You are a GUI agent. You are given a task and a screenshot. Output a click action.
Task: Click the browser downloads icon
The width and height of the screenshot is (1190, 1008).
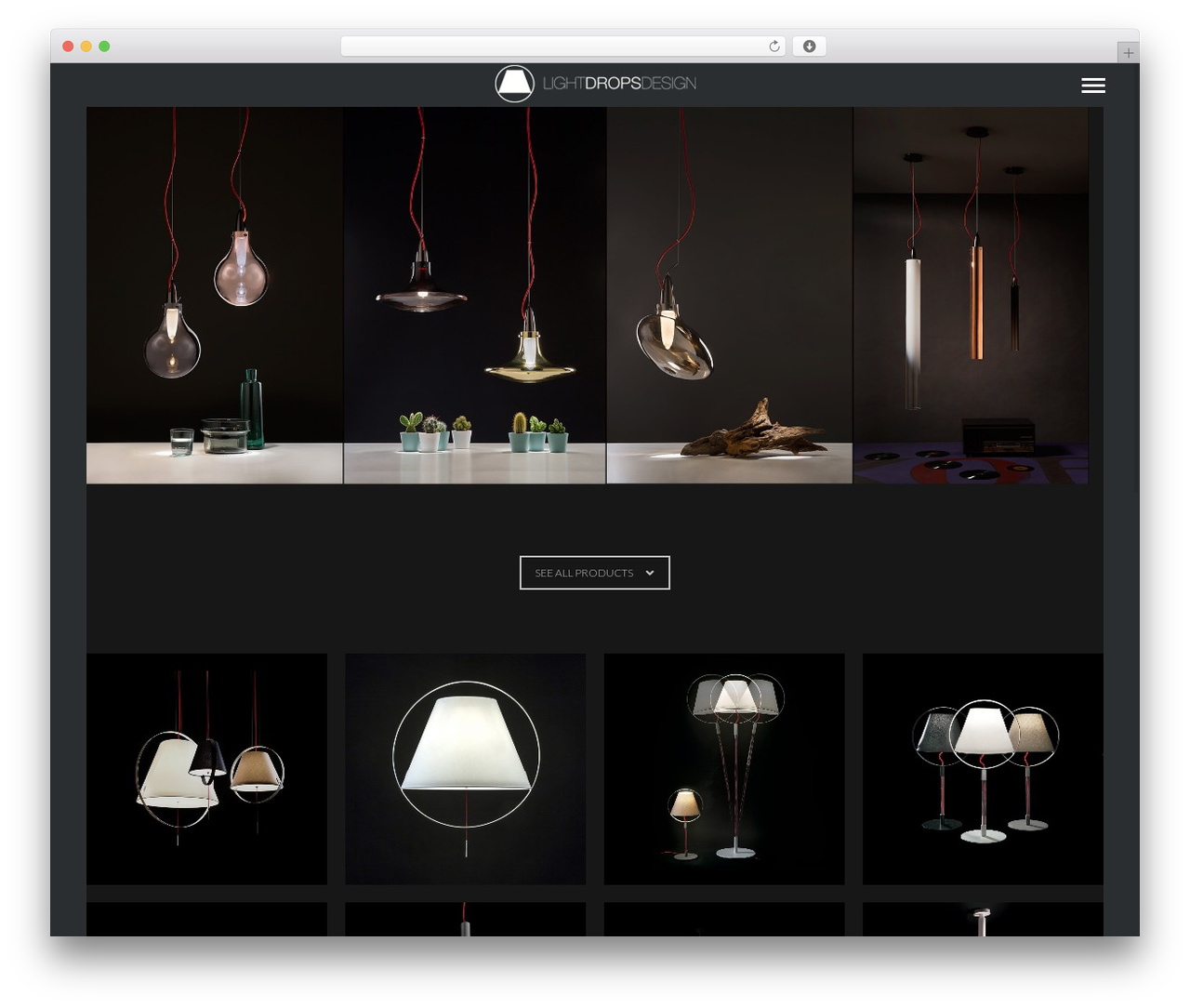tap(809, 46)
